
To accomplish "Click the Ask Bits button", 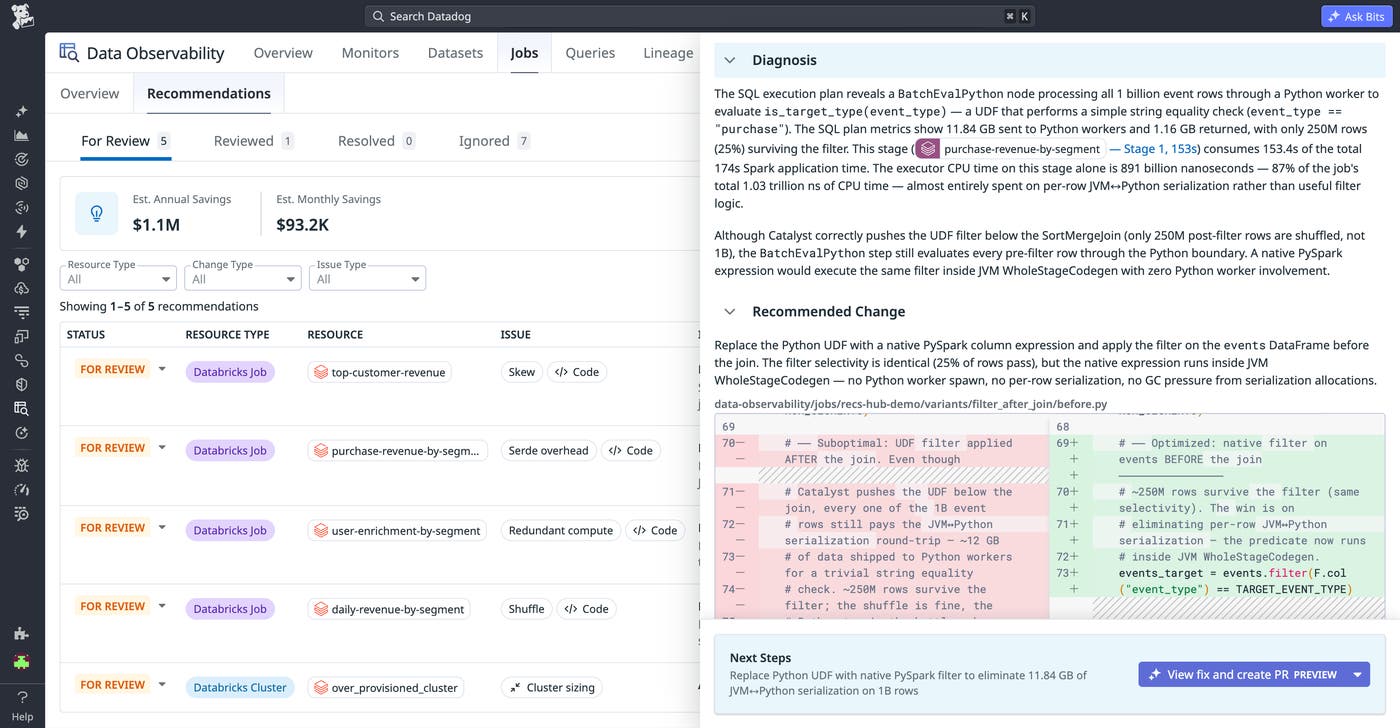I will click(x=1357, y=16).
